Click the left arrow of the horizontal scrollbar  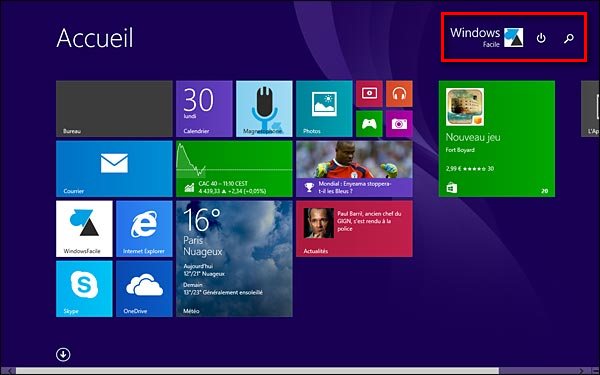click(x=9, y=371)
